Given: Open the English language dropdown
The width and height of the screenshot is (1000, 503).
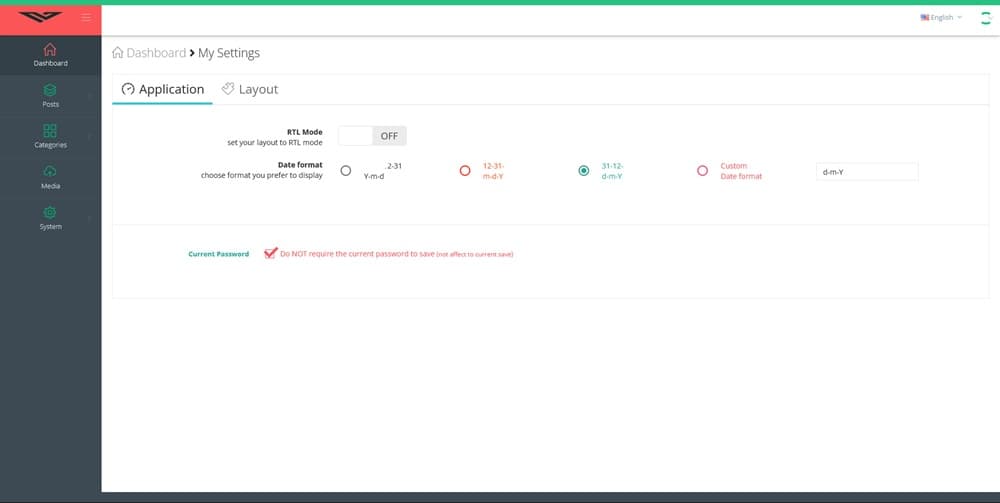Looking at the screenshot, I should pos(941,17).
